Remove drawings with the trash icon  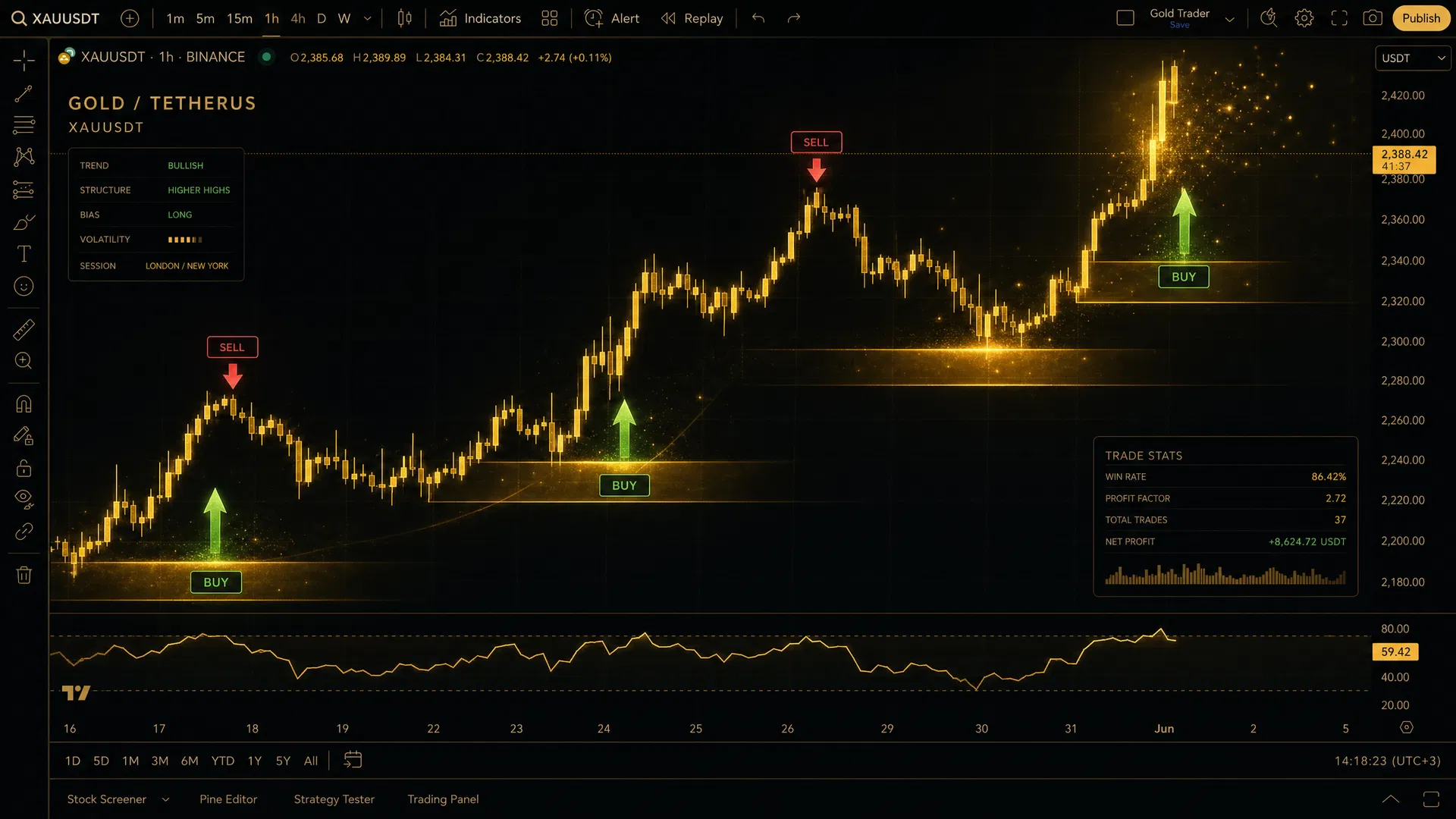click(x=24, y=575)
